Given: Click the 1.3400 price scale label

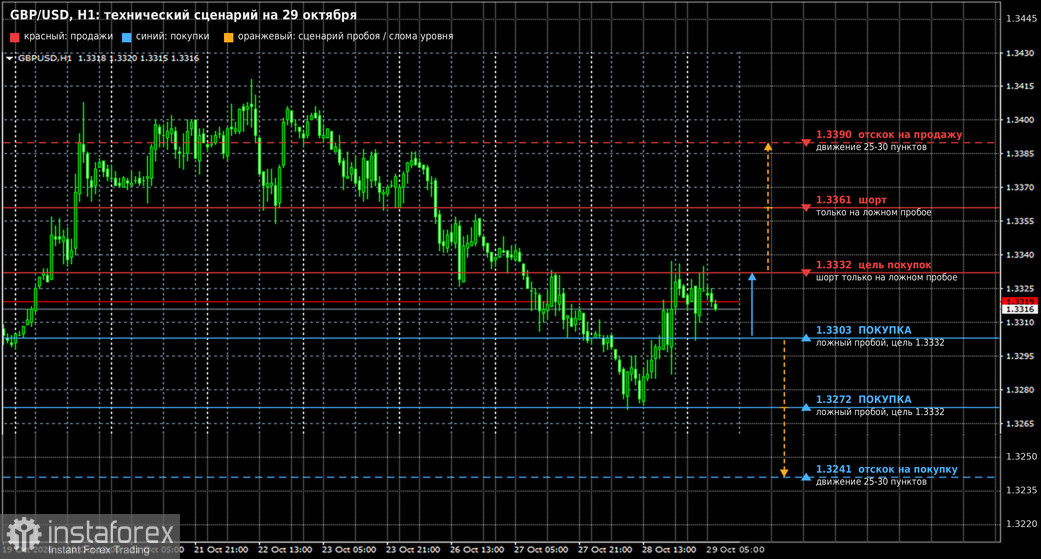Looking at the screenshot, I should (x=1020, y=120).
